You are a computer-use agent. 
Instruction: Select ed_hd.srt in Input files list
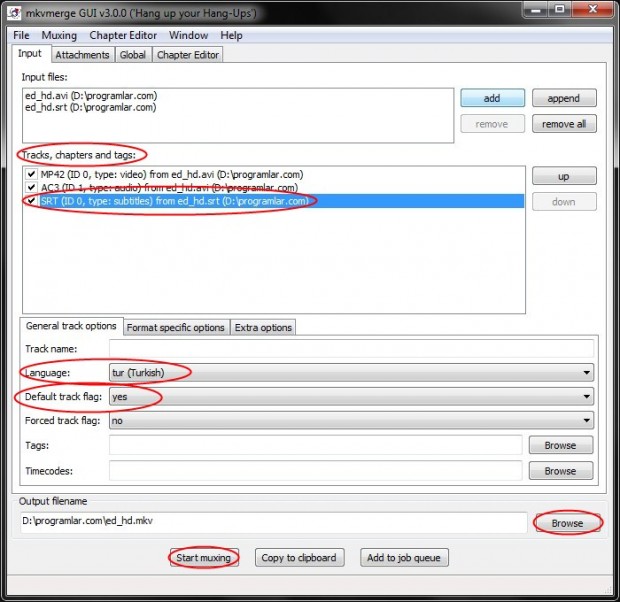pyautogui.click(x=91, y=108)
